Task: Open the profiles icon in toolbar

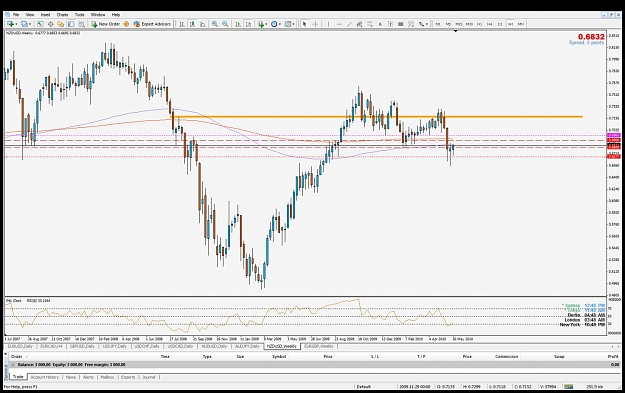Action: tap(24, 24)
